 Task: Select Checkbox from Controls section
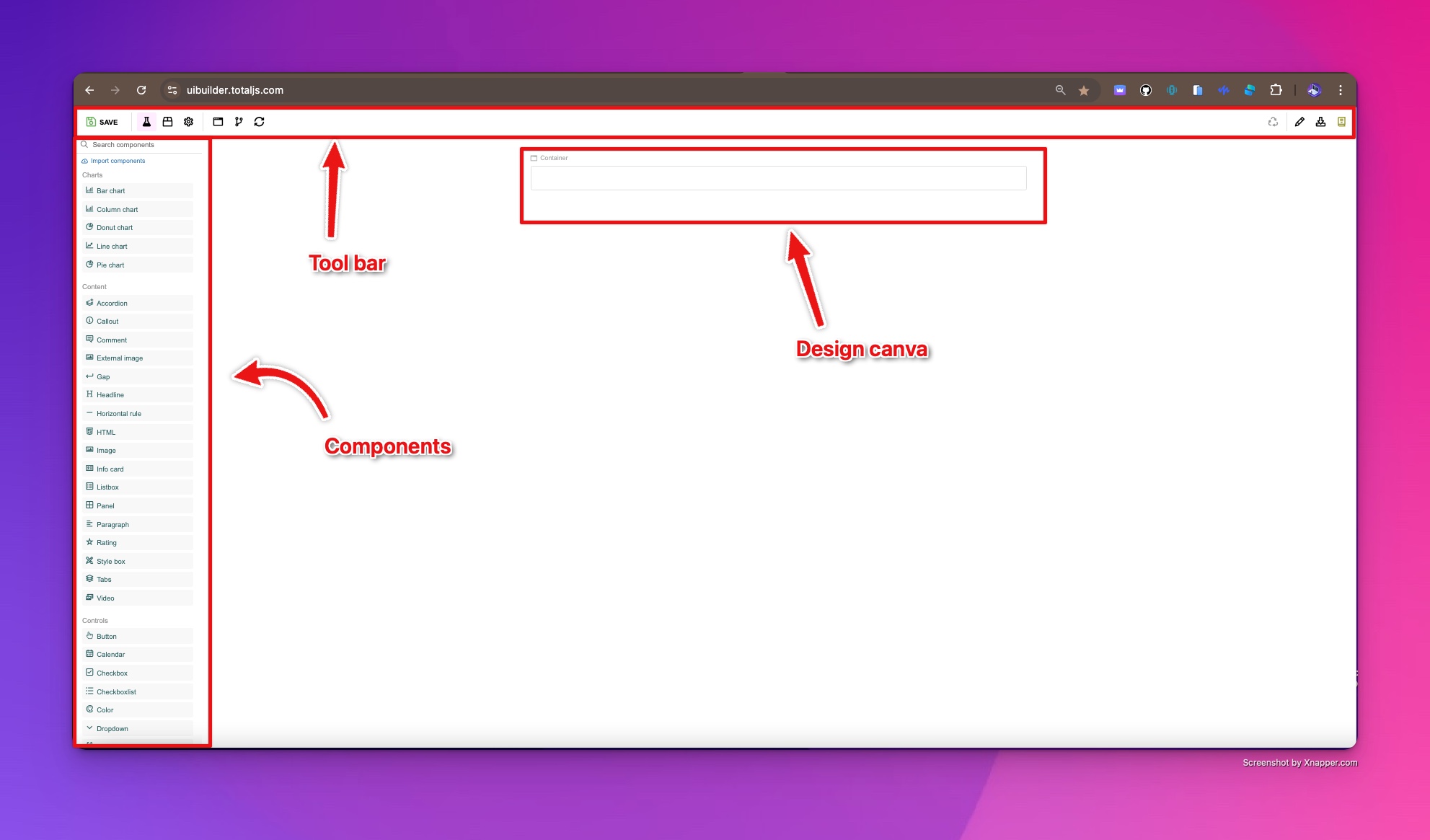[x=111, y=672]
